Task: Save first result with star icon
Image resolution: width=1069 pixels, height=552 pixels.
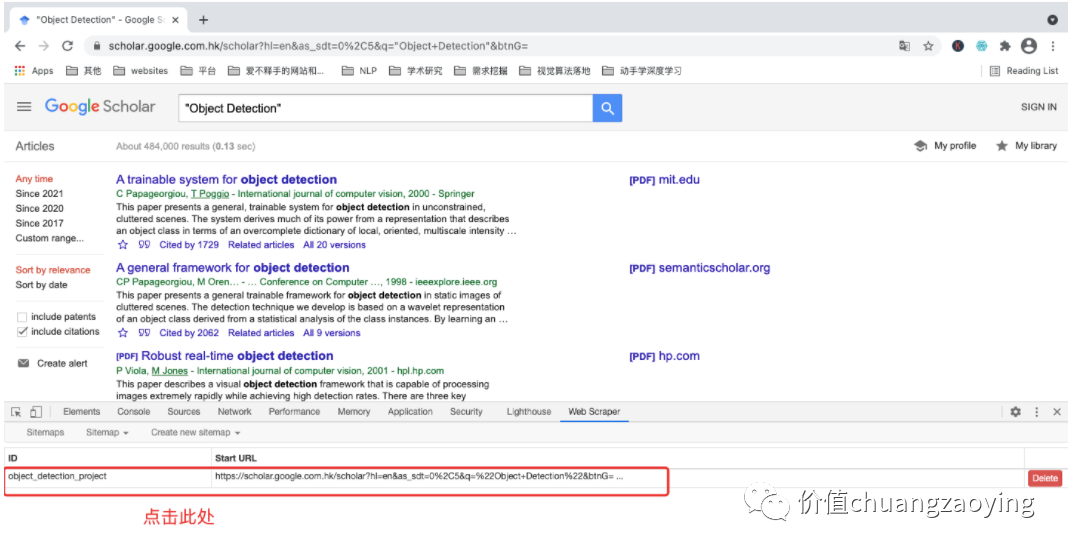Action: [123, 245]
